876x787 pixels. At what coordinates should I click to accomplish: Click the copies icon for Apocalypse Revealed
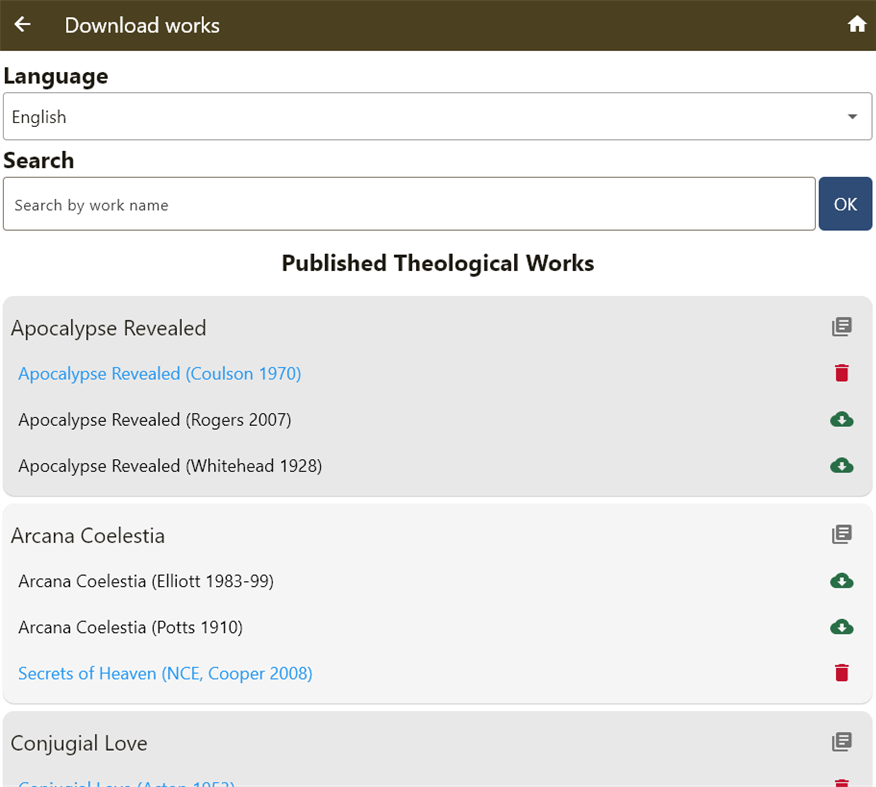click(x=841, y=327)
